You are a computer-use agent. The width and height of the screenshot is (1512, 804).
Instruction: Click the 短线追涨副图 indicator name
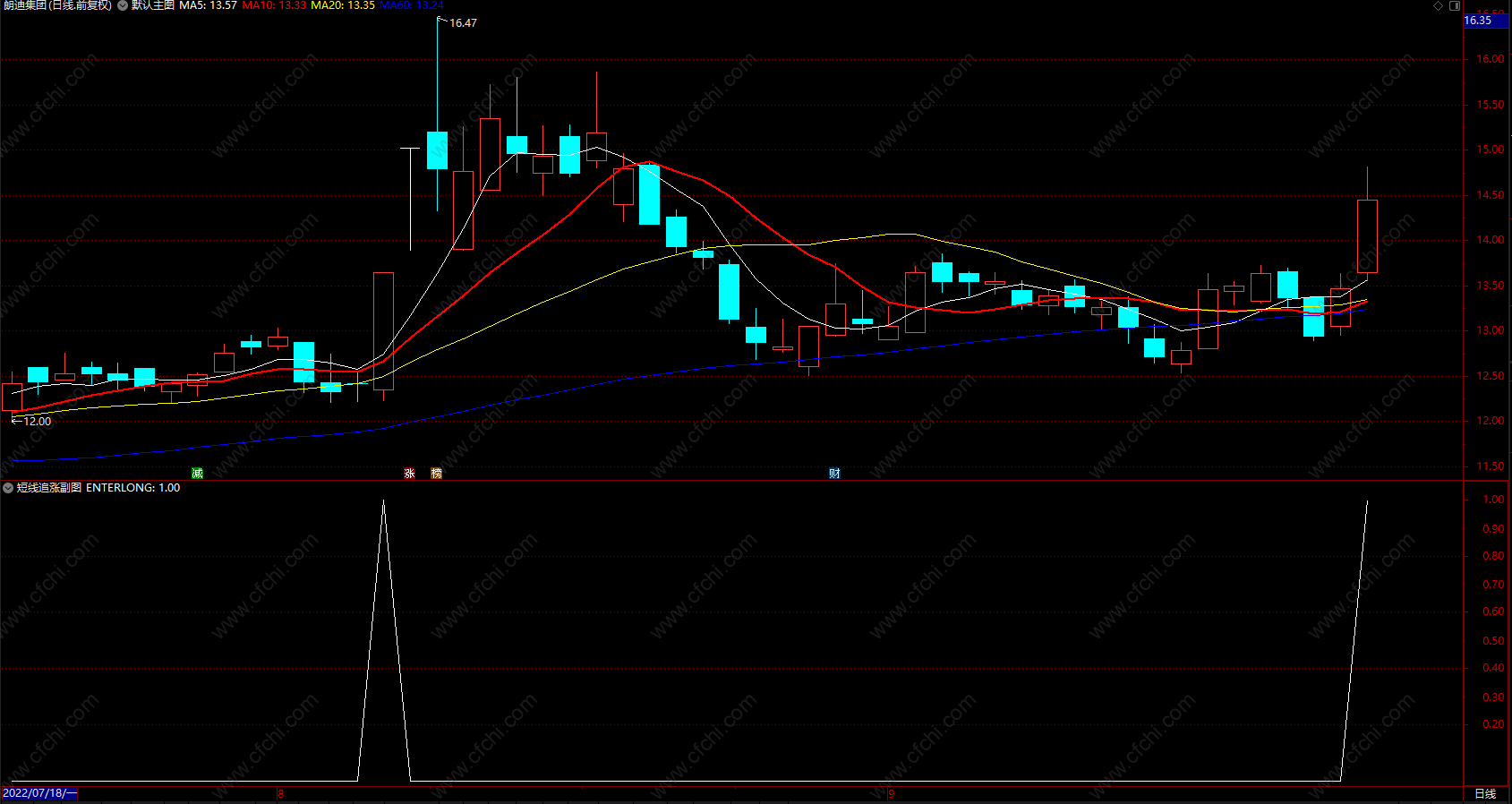pyautogui.click(x=49, y=488)
